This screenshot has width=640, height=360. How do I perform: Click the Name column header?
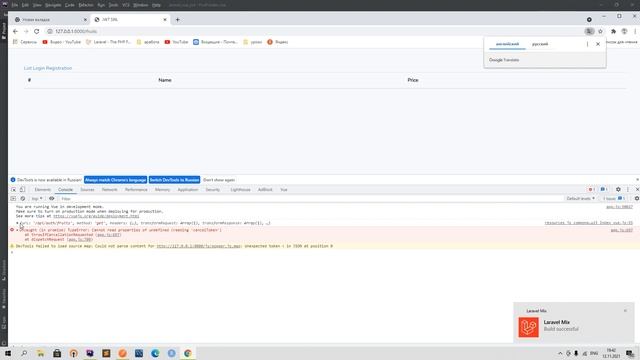[x=165, y=80]
